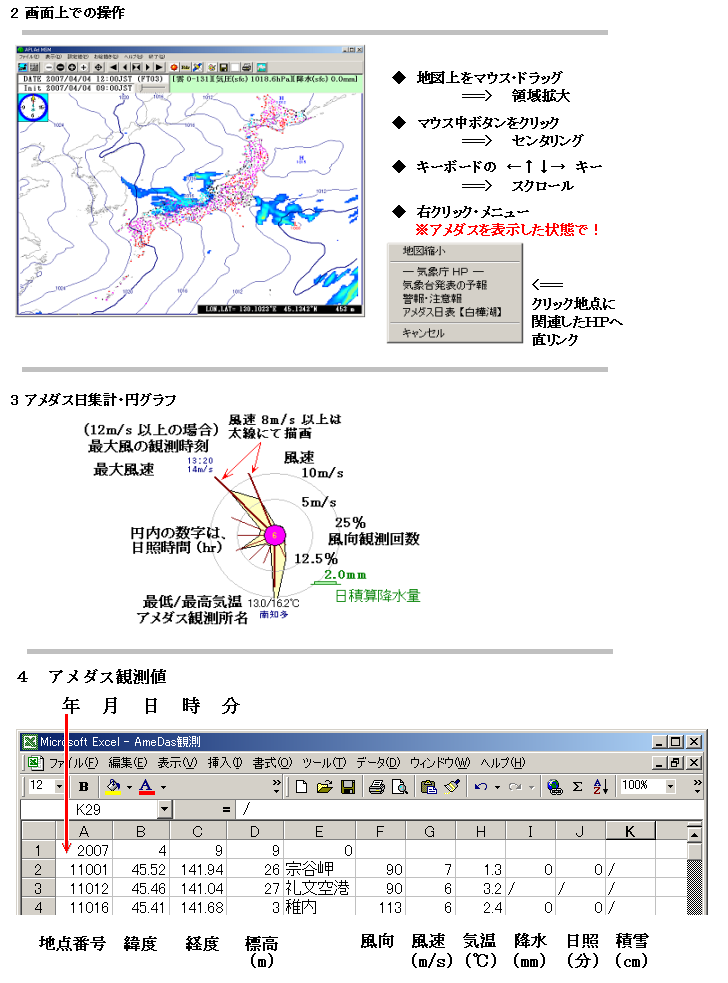728x983 pixels.
Task: Click the first map icon in APLAt toolbar
Action: (23, 67)
